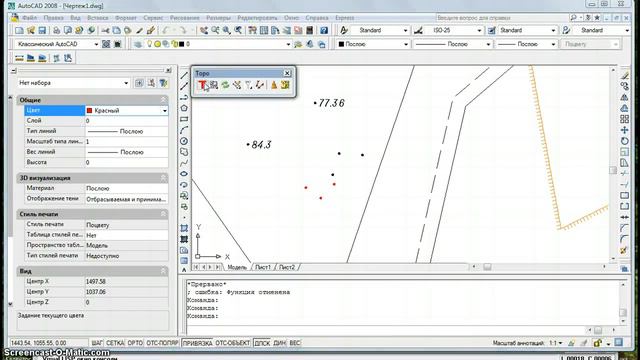Toggle ОРТО mode in status bar
640x360 pixels.
tap(135, 343)
